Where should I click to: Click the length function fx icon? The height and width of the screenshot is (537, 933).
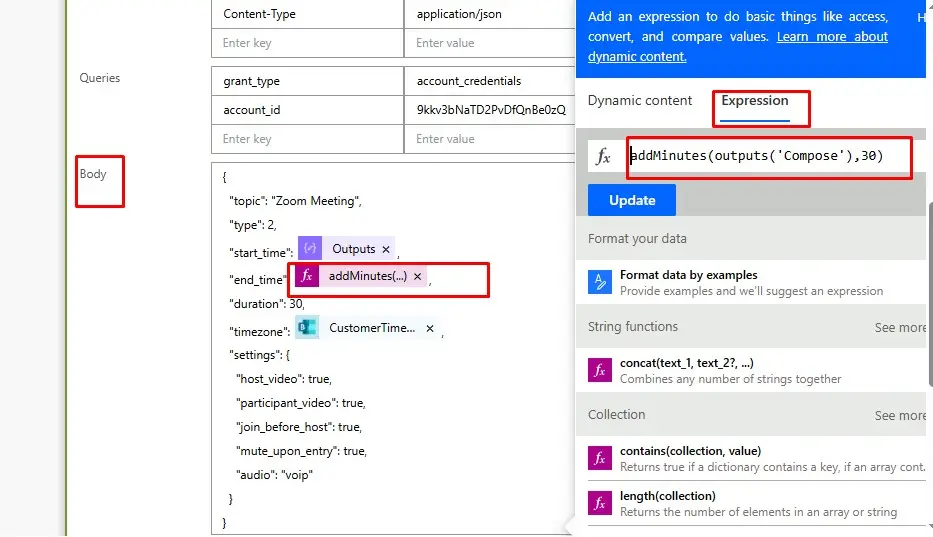coord(599,504)
